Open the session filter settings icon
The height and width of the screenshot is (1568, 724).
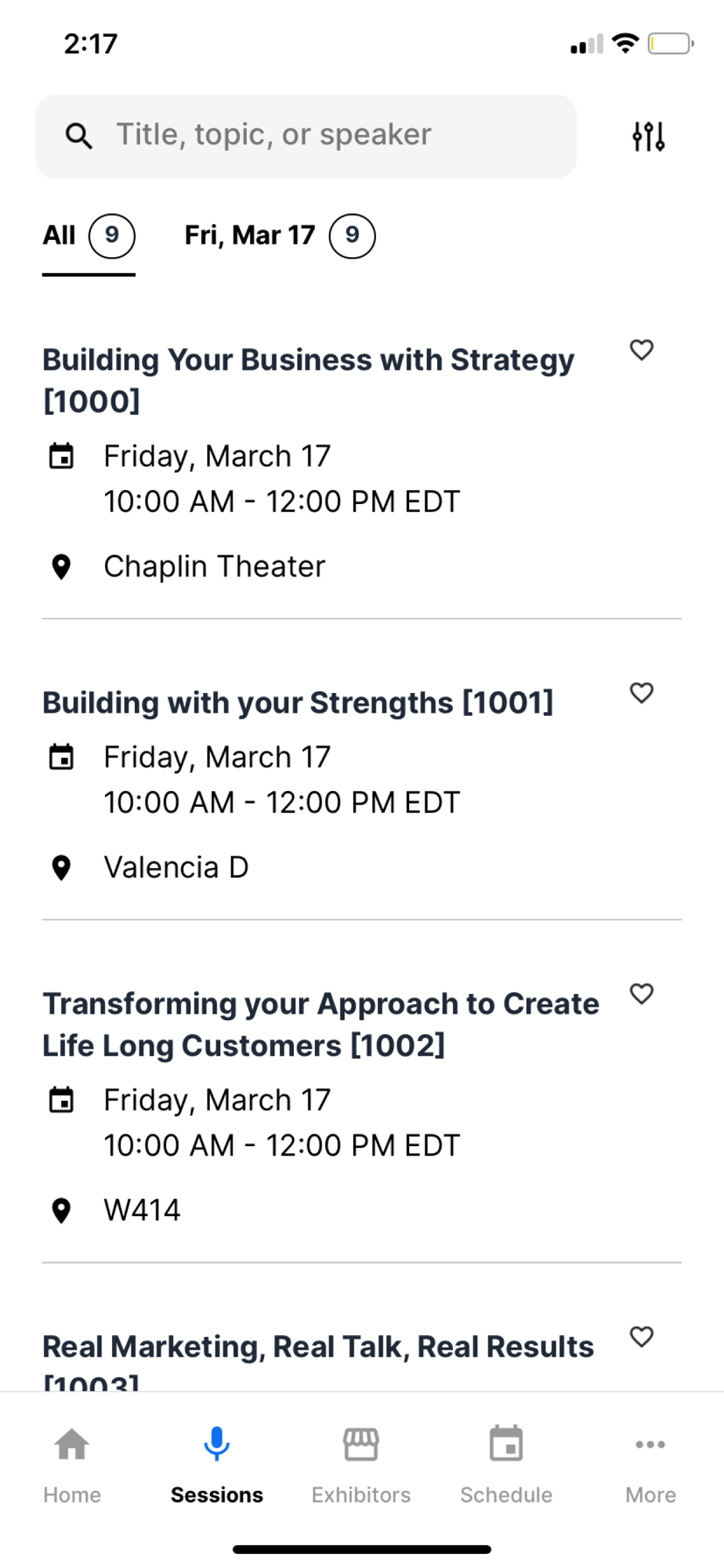(x=649, y=136)
